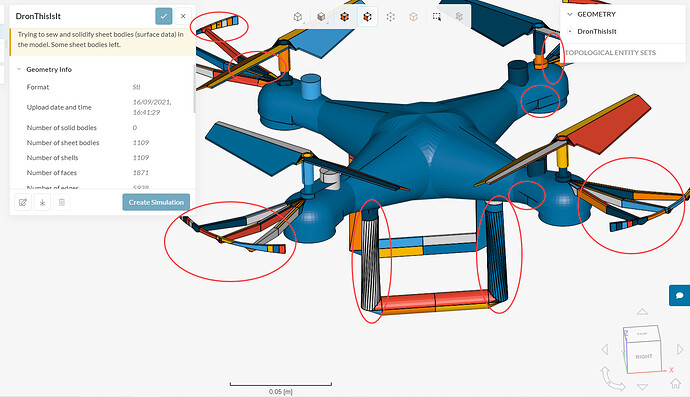Select the DronThisIsIt geometry item
The height and width of the screenshot is (397, 690).
(x=597, y=31)
